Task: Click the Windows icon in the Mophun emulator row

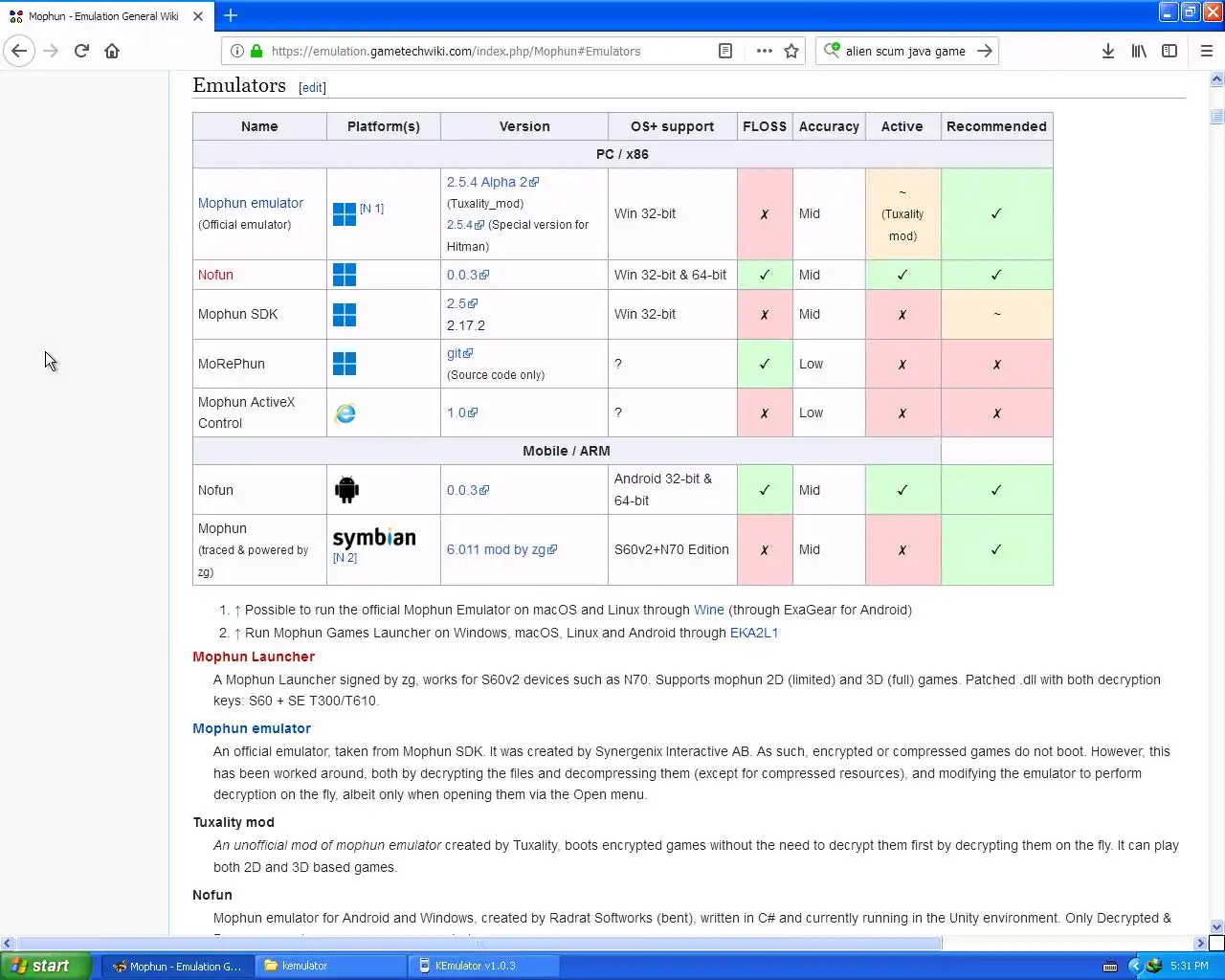Action: (x=345, y=214)
